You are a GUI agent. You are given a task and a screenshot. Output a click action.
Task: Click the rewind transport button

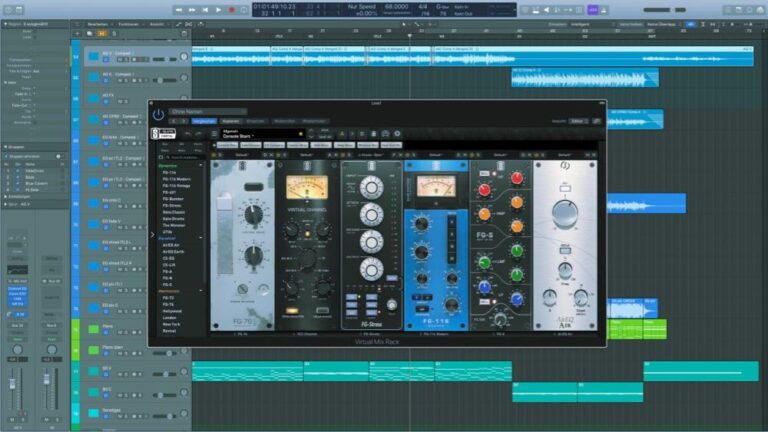click(179, 10)
